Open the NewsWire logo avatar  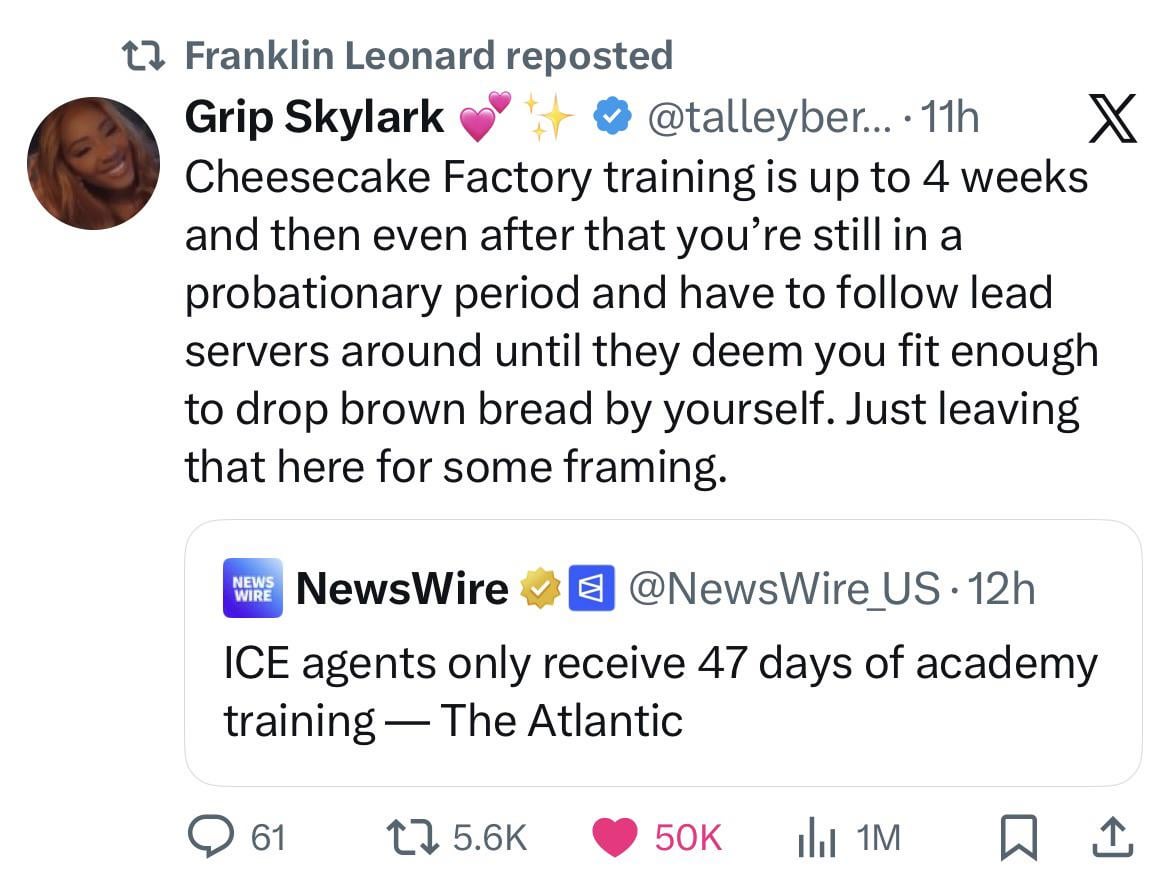[x=254, y=588]
